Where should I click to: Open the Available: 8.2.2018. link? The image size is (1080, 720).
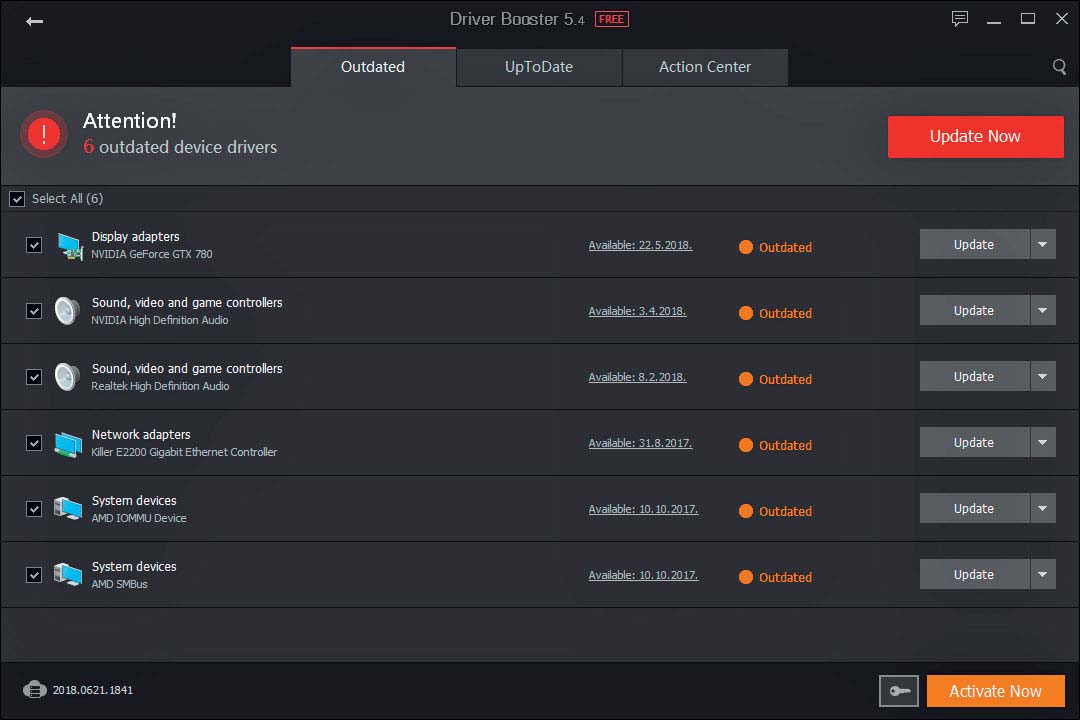(x=637, y=378)
